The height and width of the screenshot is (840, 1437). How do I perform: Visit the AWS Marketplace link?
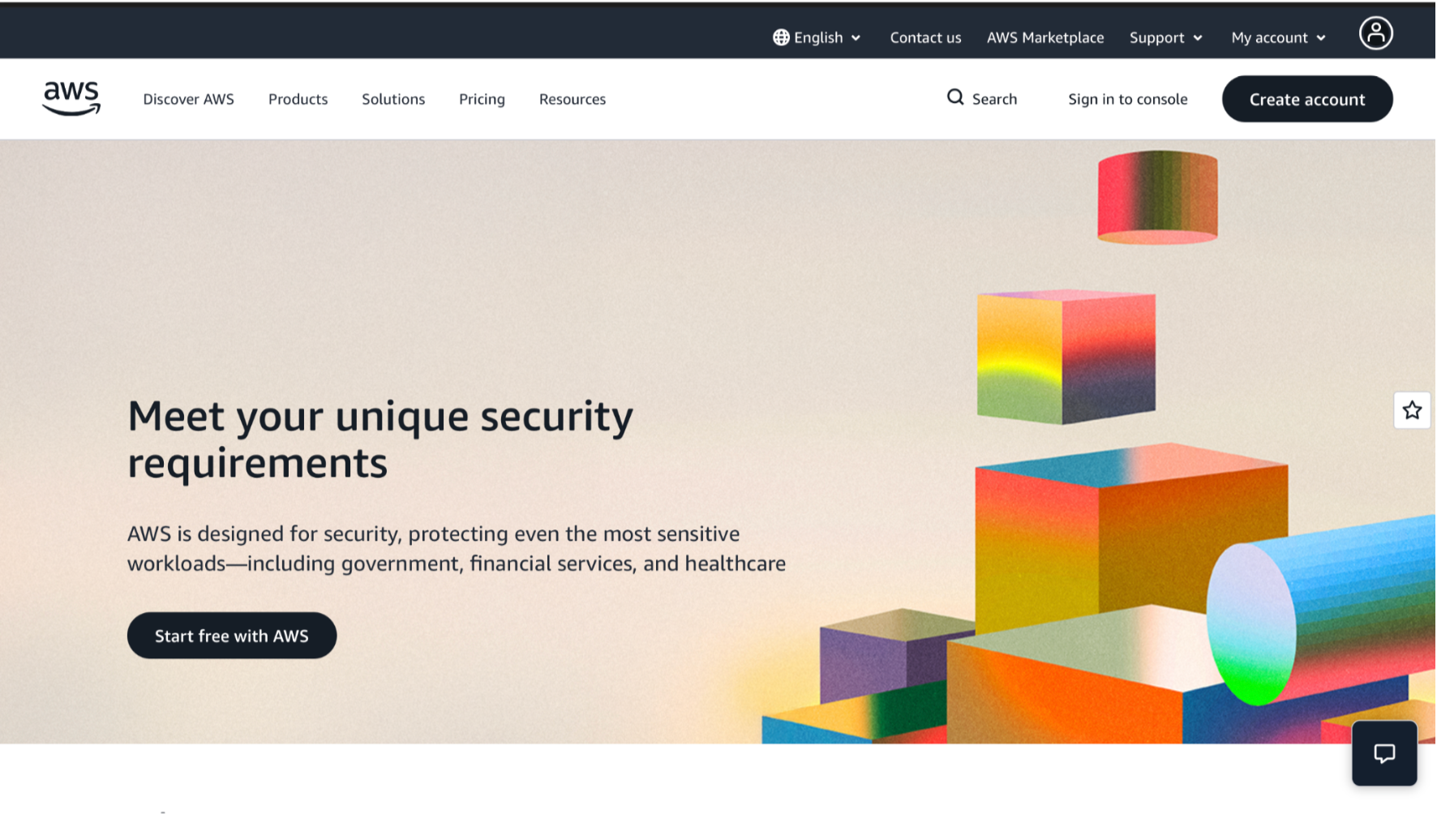1045,37
